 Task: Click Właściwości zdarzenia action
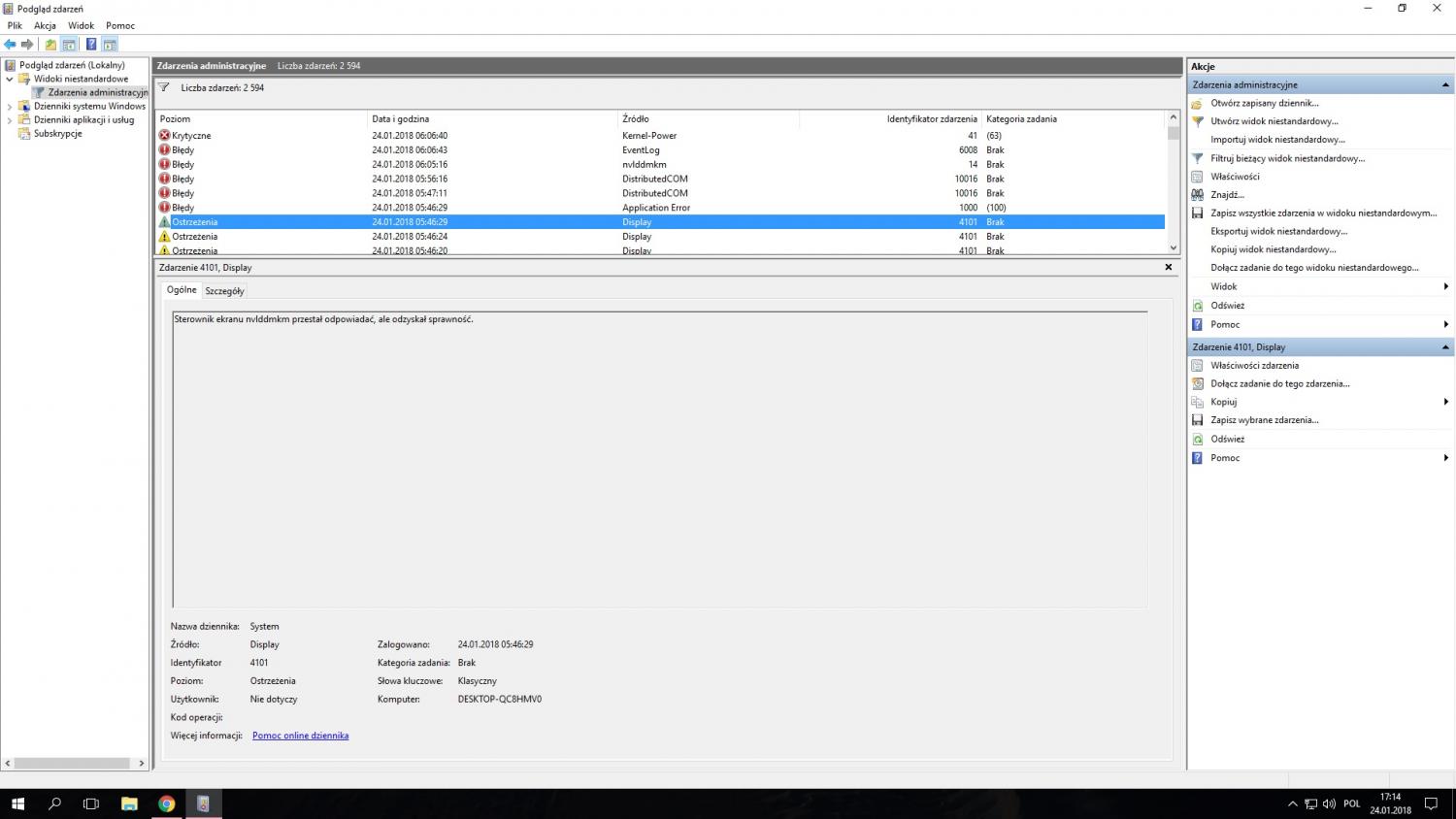pos(1254,366)
